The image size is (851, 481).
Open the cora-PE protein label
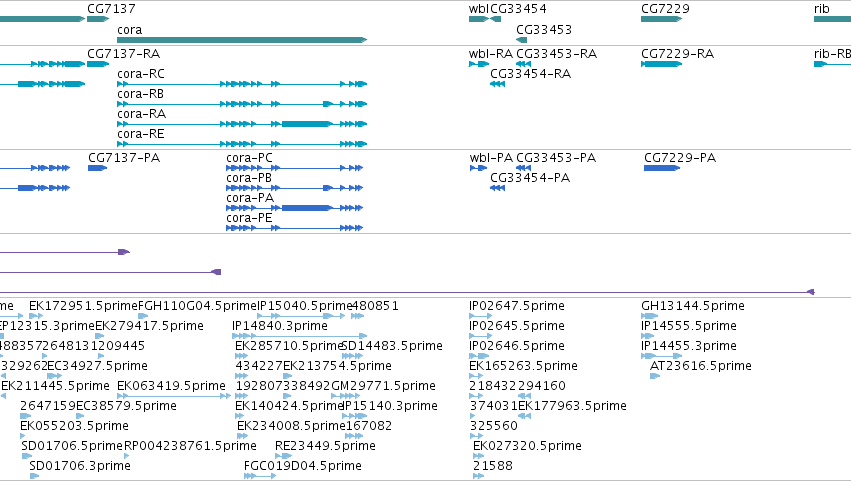click(x=249, y=218)
